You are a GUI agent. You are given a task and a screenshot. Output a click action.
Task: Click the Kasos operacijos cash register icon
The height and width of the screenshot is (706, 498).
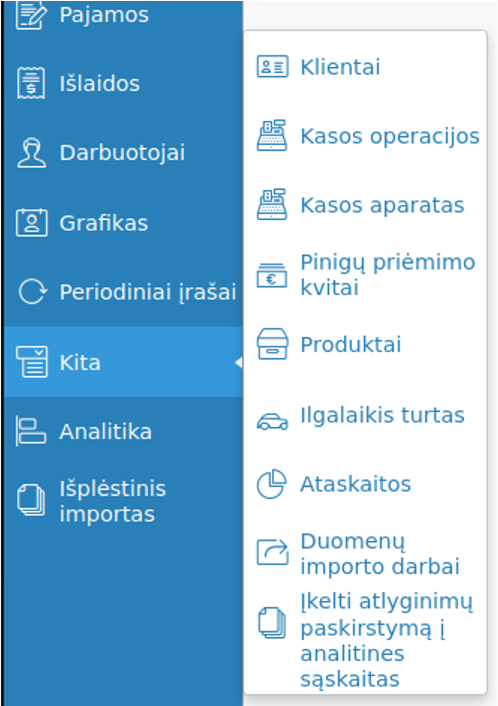(272, 135)
